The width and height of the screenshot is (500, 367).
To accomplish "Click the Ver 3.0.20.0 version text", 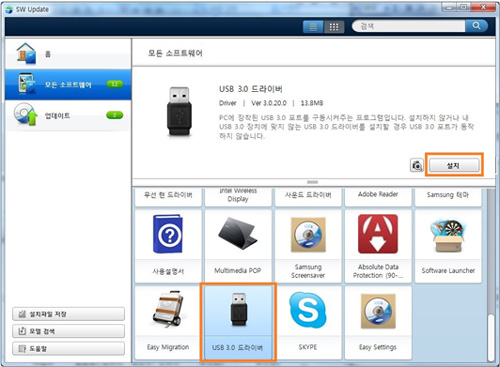I will [x=269, y=103].
